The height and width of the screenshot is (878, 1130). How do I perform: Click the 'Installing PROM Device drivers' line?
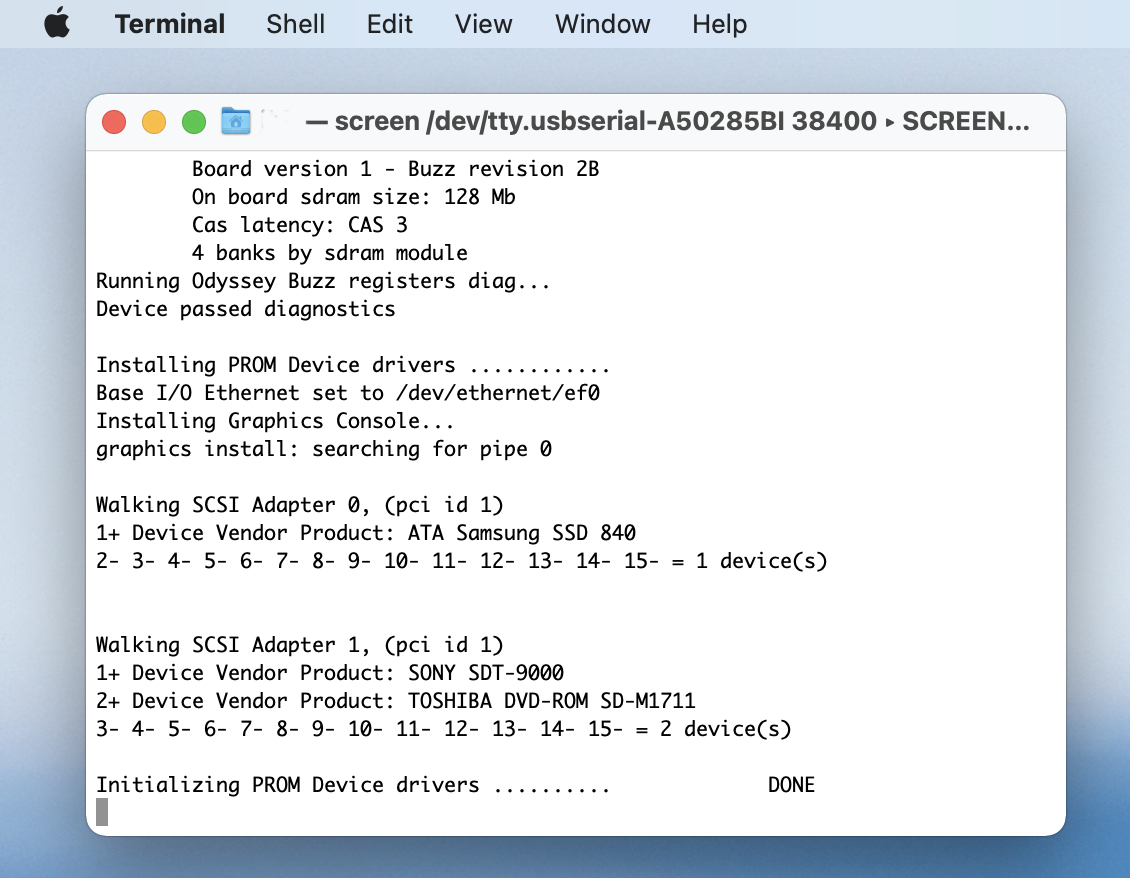[x=353, y=365]
